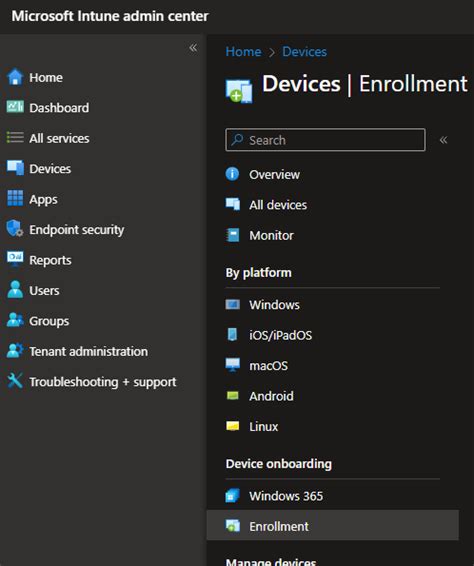Click the Apps grid icon
This screenshot has width=474, height=566.
pyautogui.click(x=15, y=198)
